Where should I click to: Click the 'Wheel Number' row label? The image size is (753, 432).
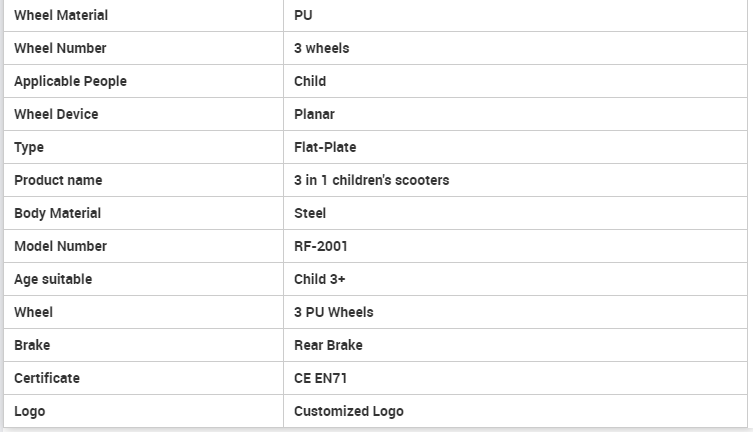click(60, 48)
